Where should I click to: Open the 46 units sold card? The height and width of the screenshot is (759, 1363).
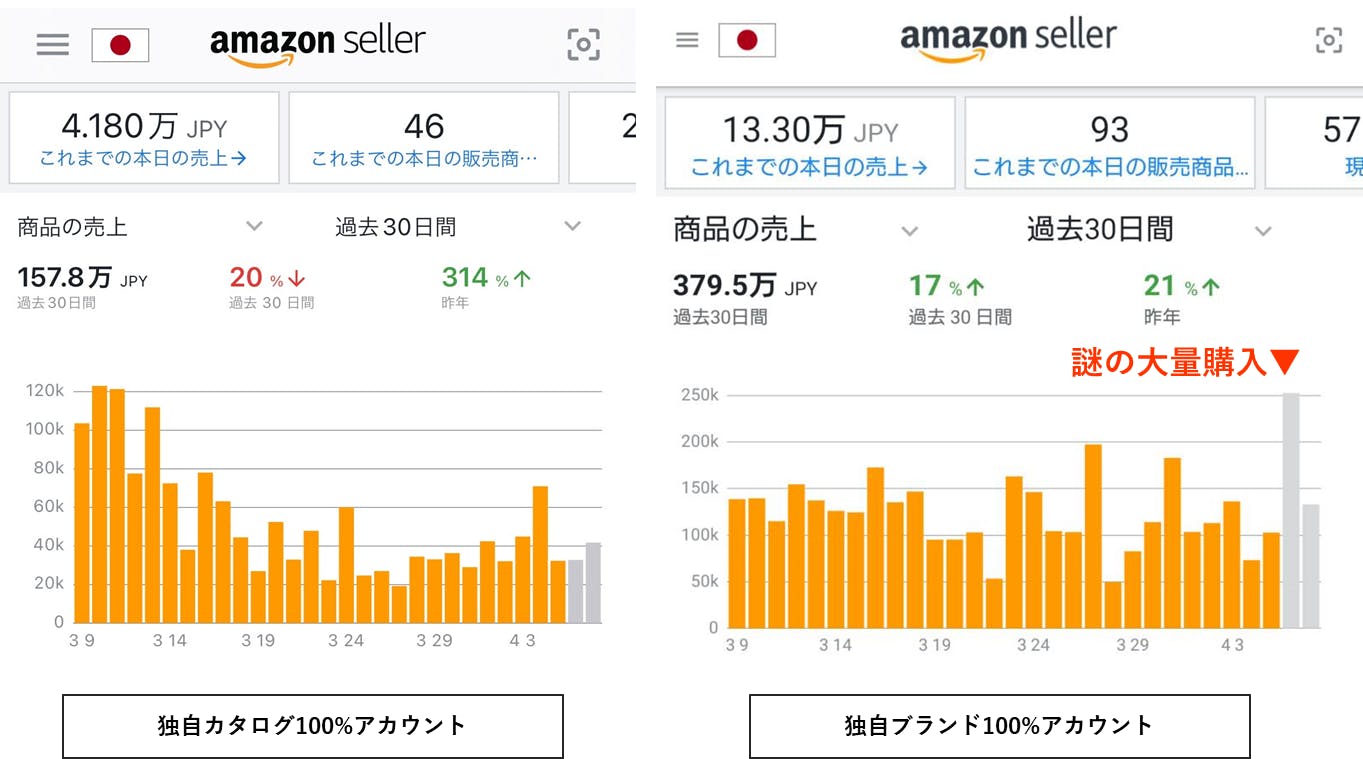[x=423, y=138]
